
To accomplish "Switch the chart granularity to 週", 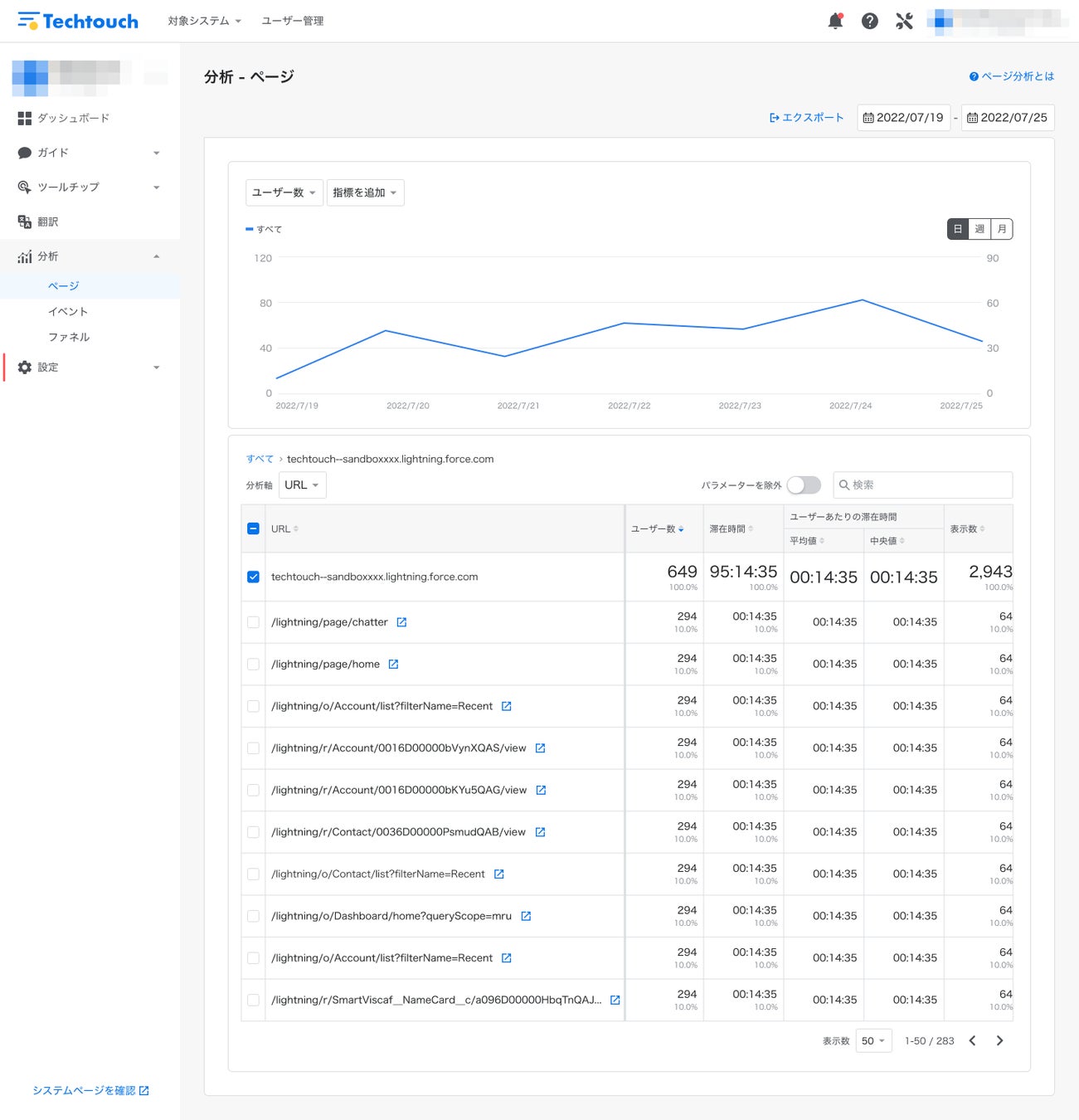I will pyautogui.click(x=979, y=229).
